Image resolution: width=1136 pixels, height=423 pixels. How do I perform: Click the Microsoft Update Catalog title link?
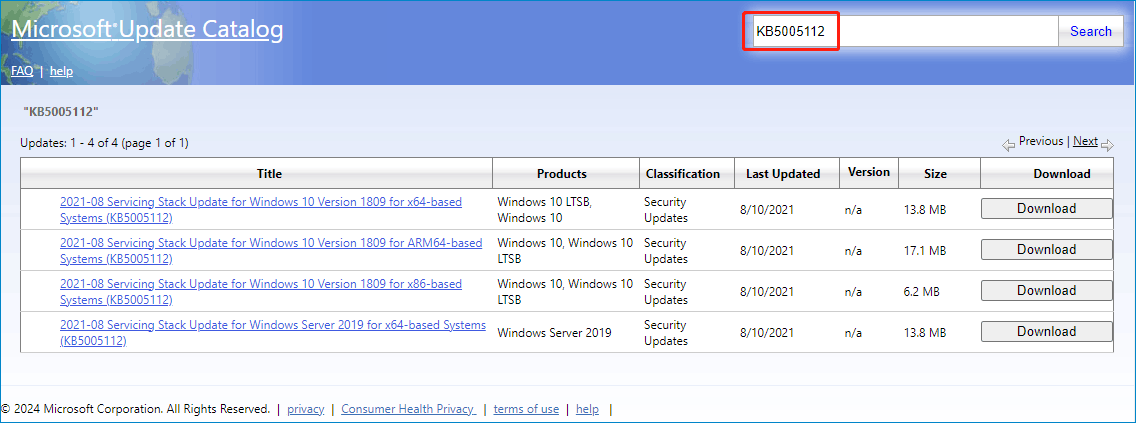[x=147, y=30]
